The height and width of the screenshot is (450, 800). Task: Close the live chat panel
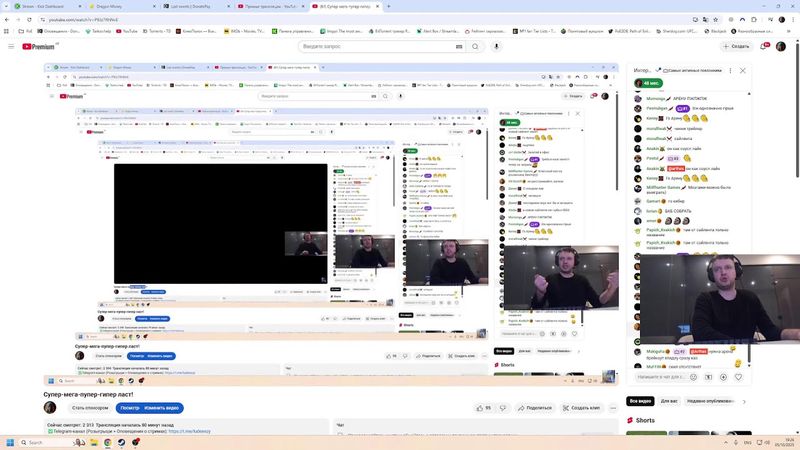[743, 71]
